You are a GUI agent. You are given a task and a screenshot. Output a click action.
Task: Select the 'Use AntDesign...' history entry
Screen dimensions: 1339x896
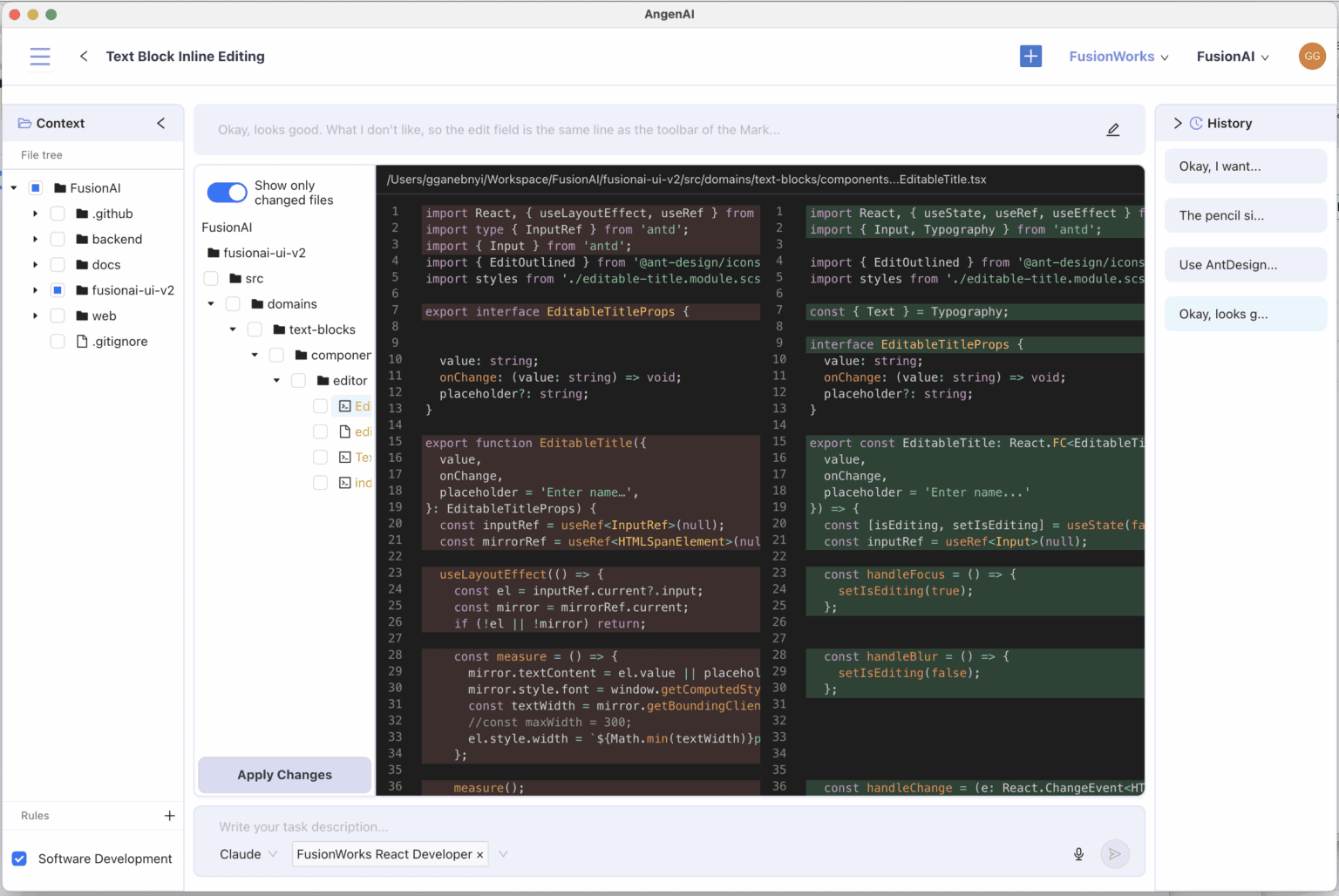tap(1245, 264)
